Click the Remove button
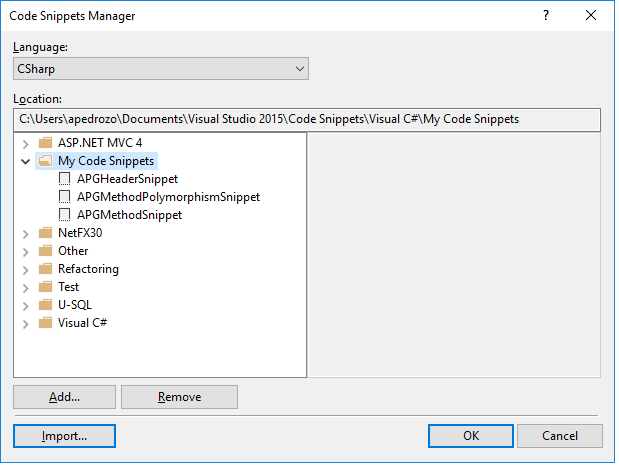 coord(179,397)
